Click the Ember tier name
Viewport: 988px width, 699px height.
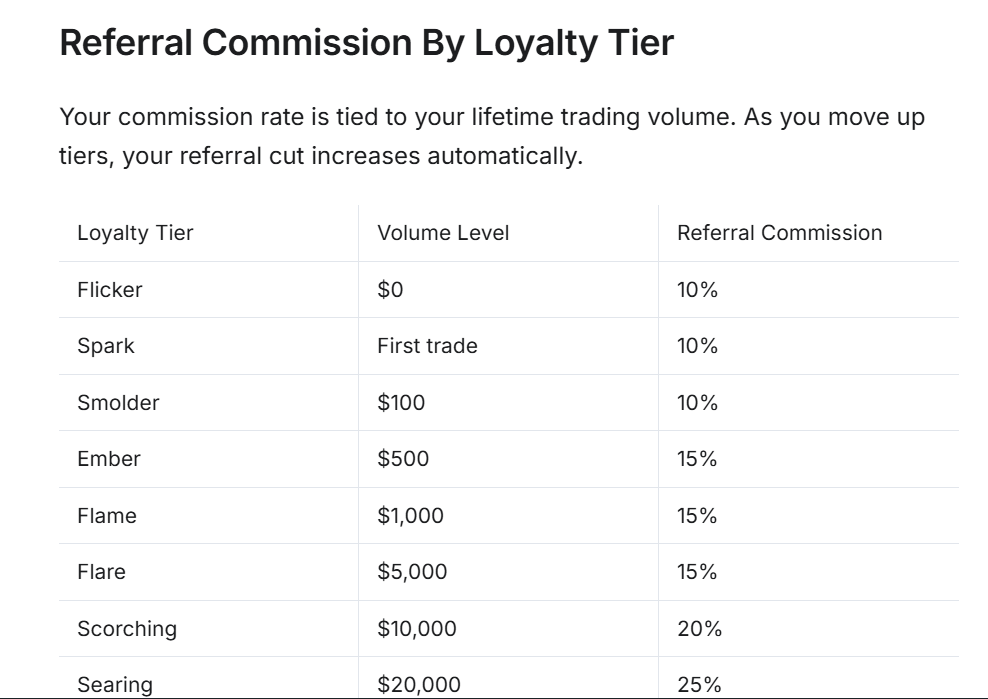coord(109,459)
